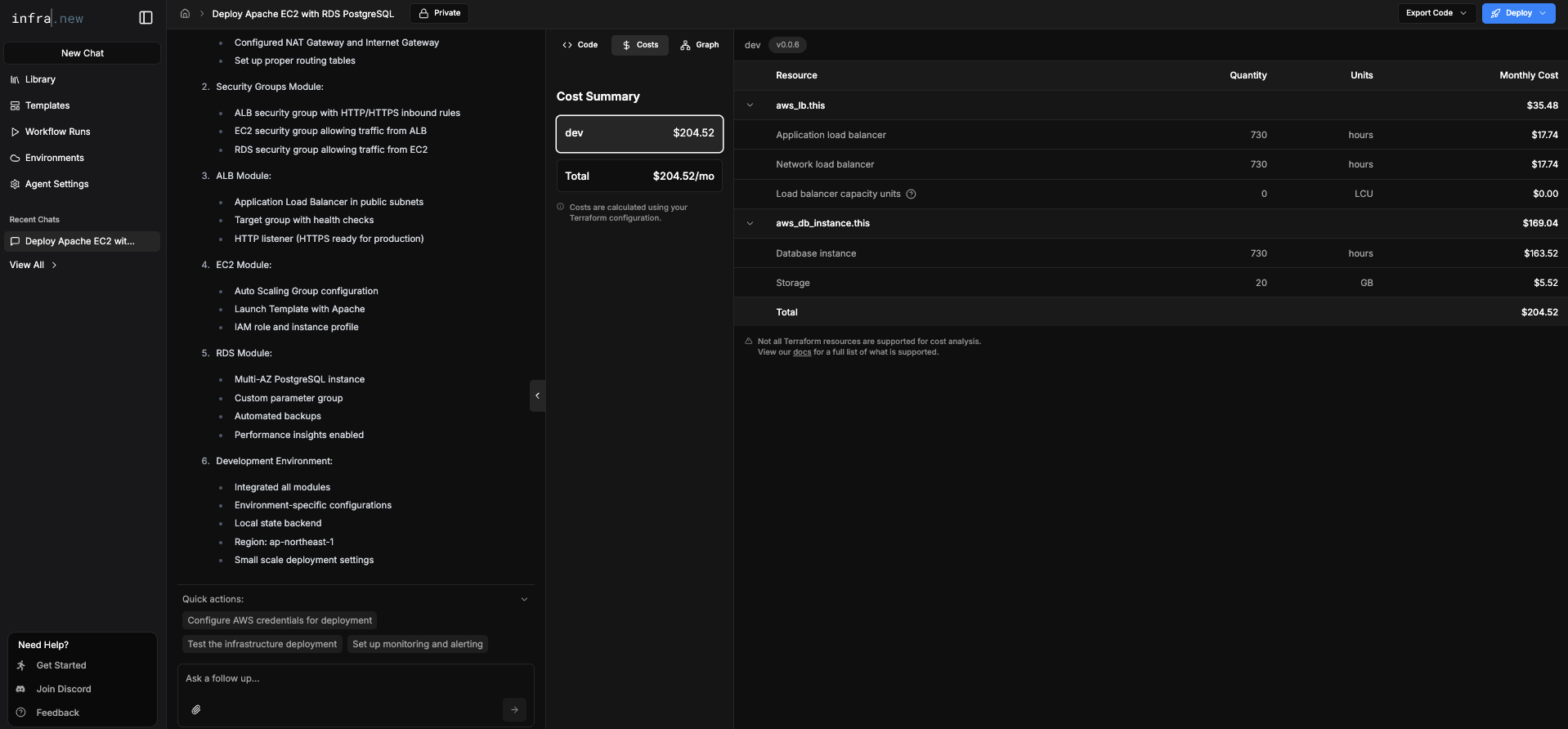This screenshot has width=1568, height=729.
Task: Collapse the aws_lb.this row
Action: 750,105
